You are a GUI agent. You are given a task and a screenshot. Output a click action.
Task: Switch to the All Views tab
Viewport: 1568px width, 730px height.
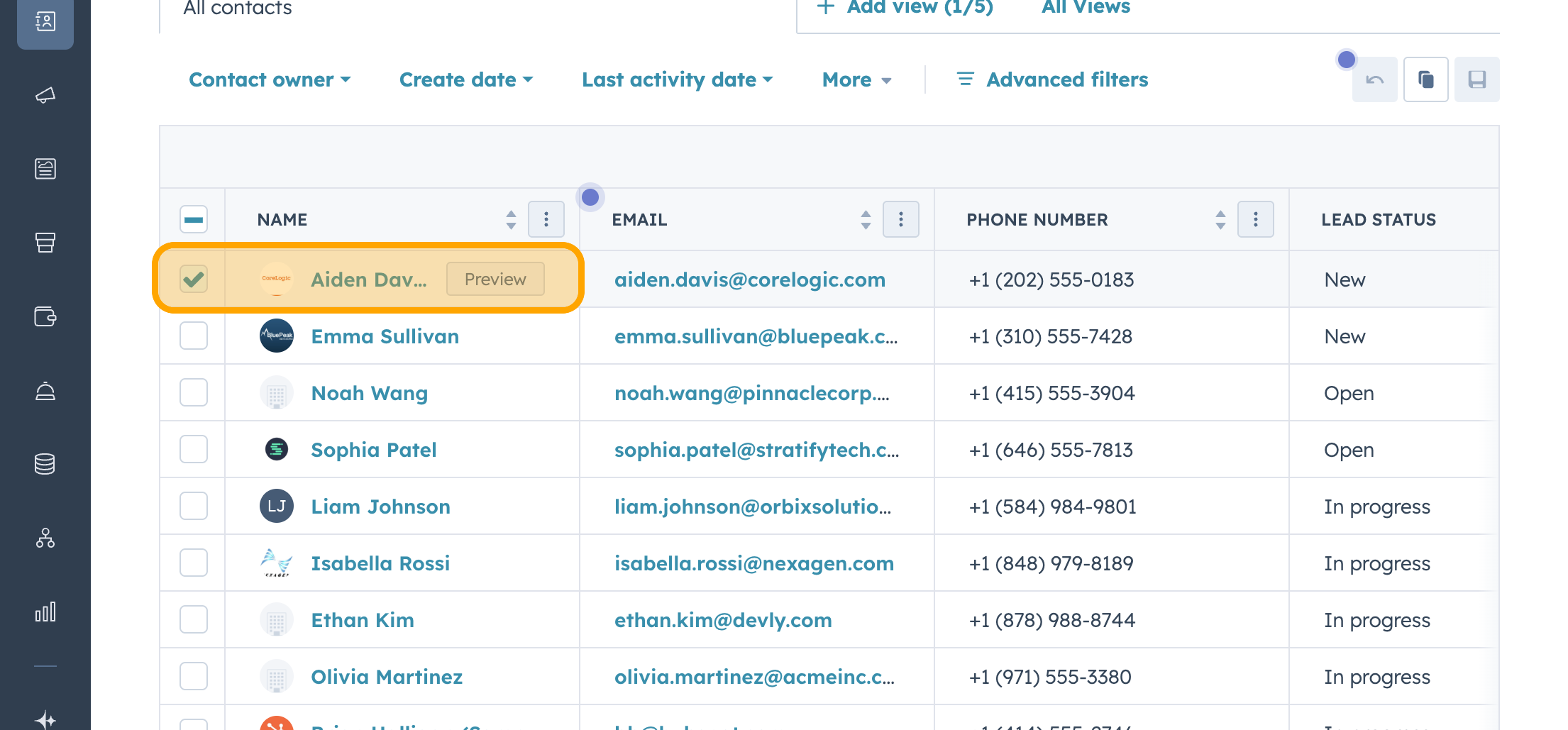click(x=1085, y=8)
